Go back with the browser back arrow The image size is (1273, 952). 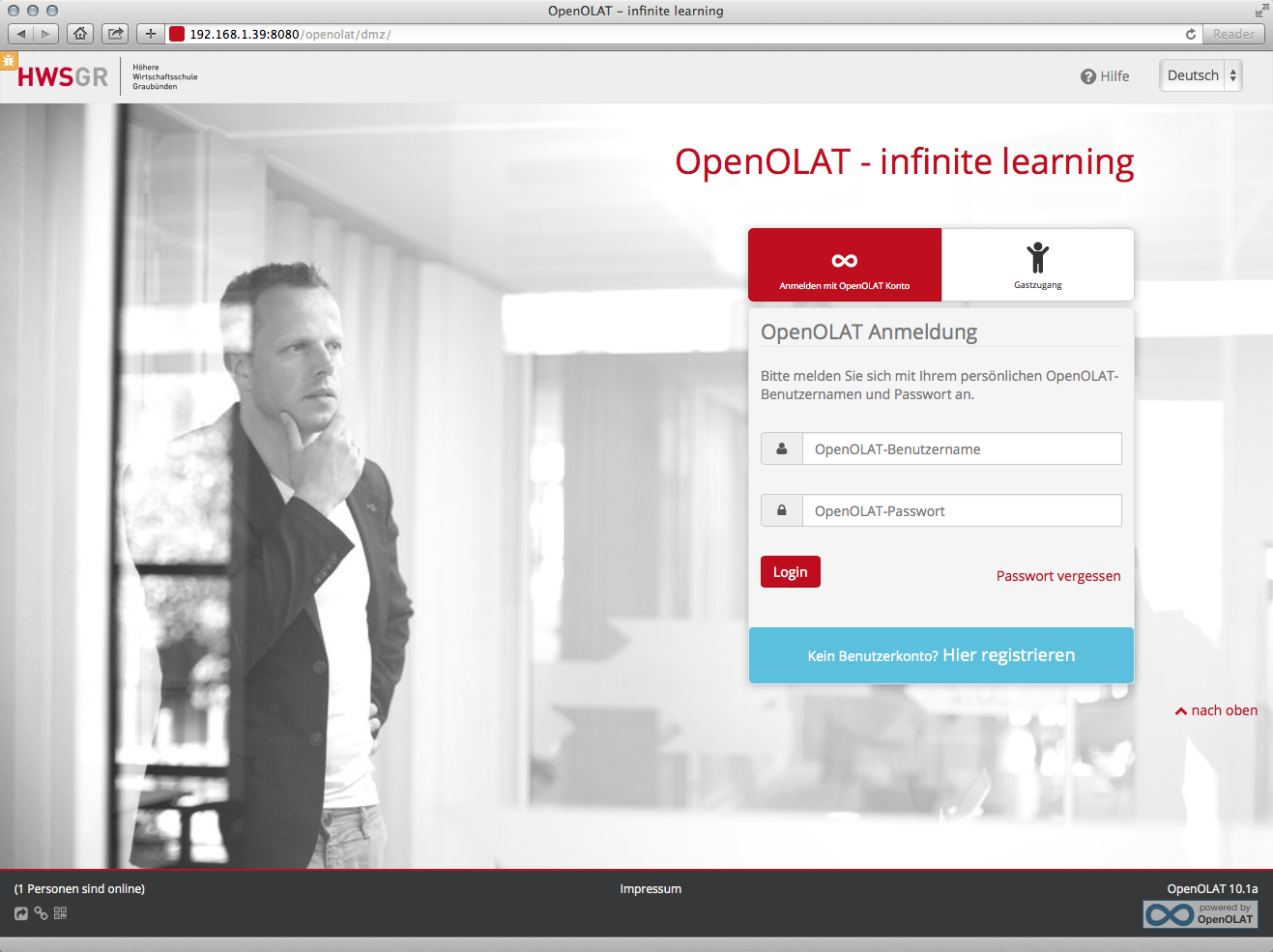click(21, 34)
